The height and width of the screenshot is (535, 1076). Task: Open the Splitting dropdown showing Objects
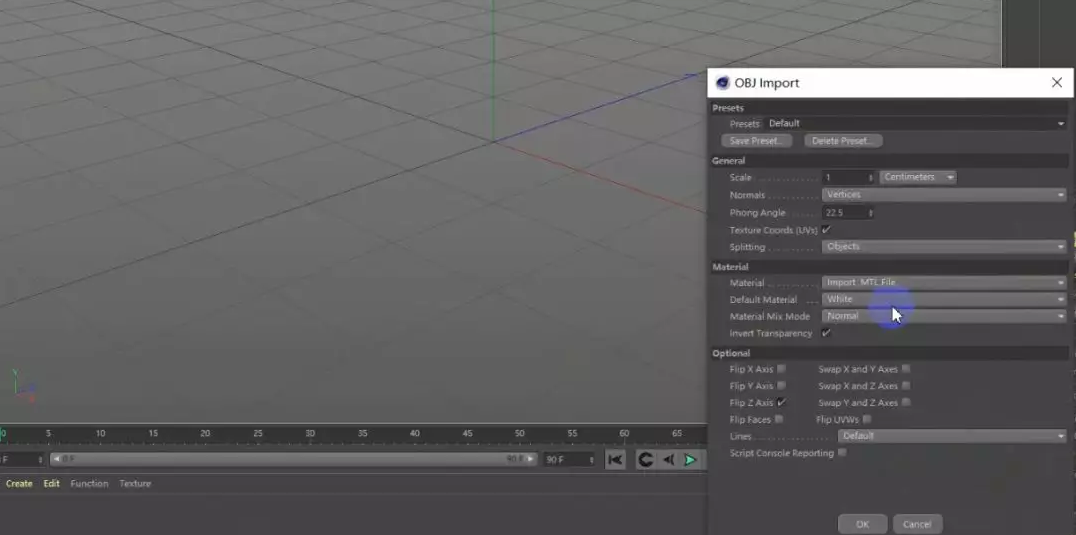point(944,247)
